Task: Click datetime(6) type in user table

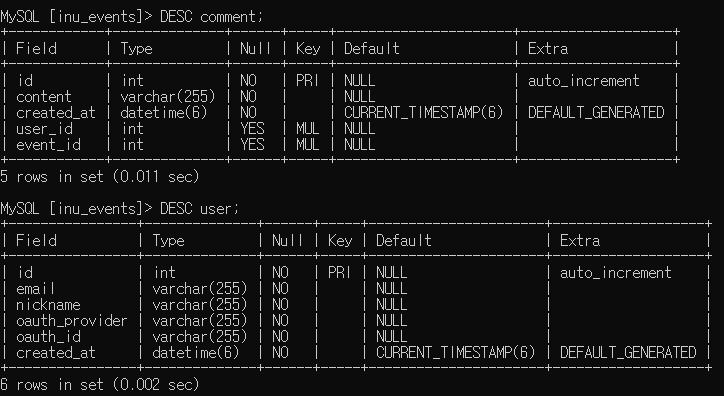Action: coord(196,353)
